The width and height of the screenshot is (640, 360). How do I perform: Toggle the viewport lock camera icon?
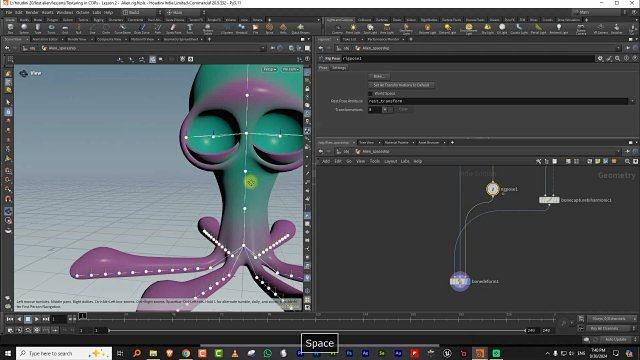[x=307, y=88]
